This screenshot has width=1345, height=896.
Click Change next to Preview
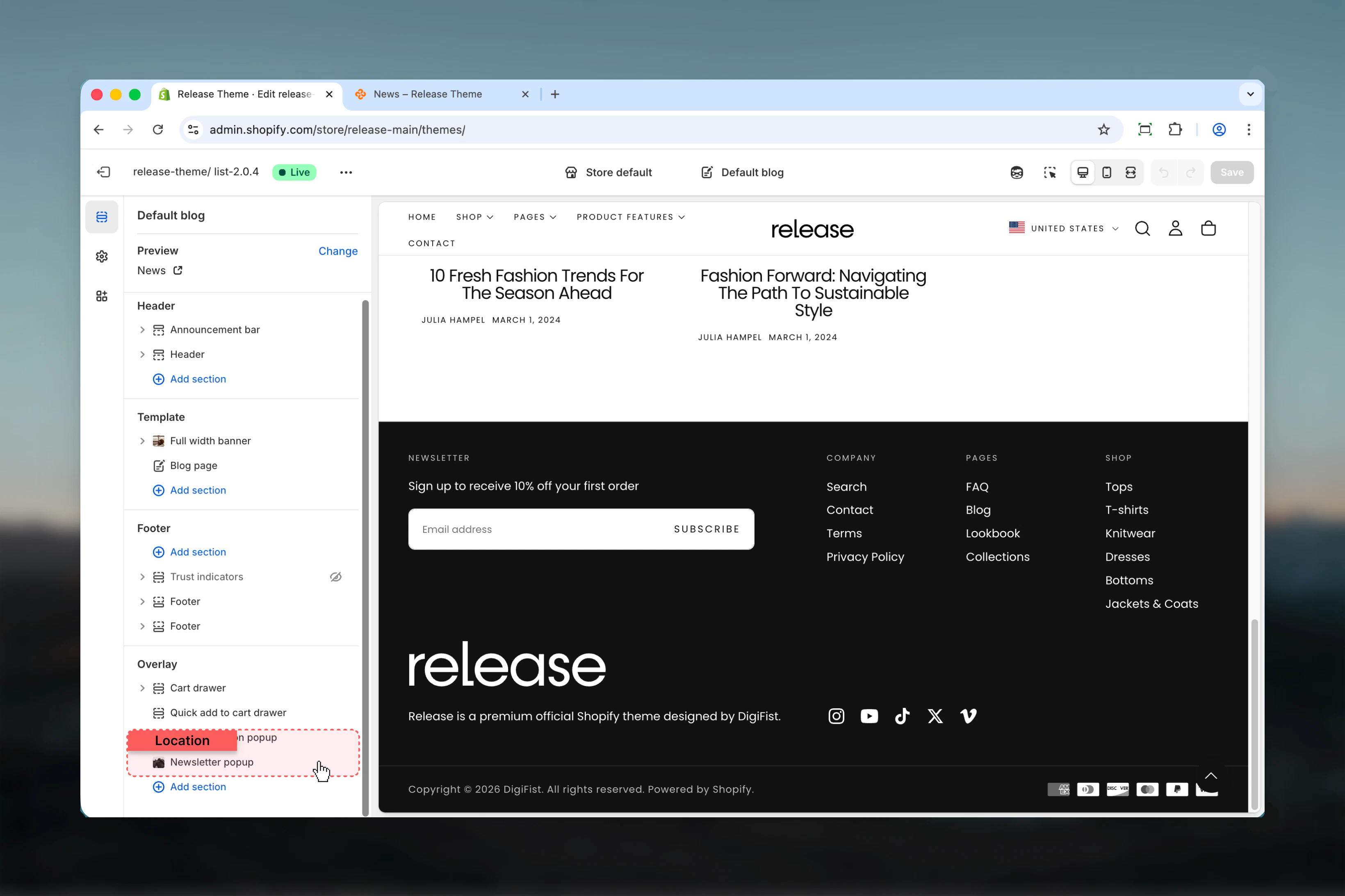pos(338,251)
